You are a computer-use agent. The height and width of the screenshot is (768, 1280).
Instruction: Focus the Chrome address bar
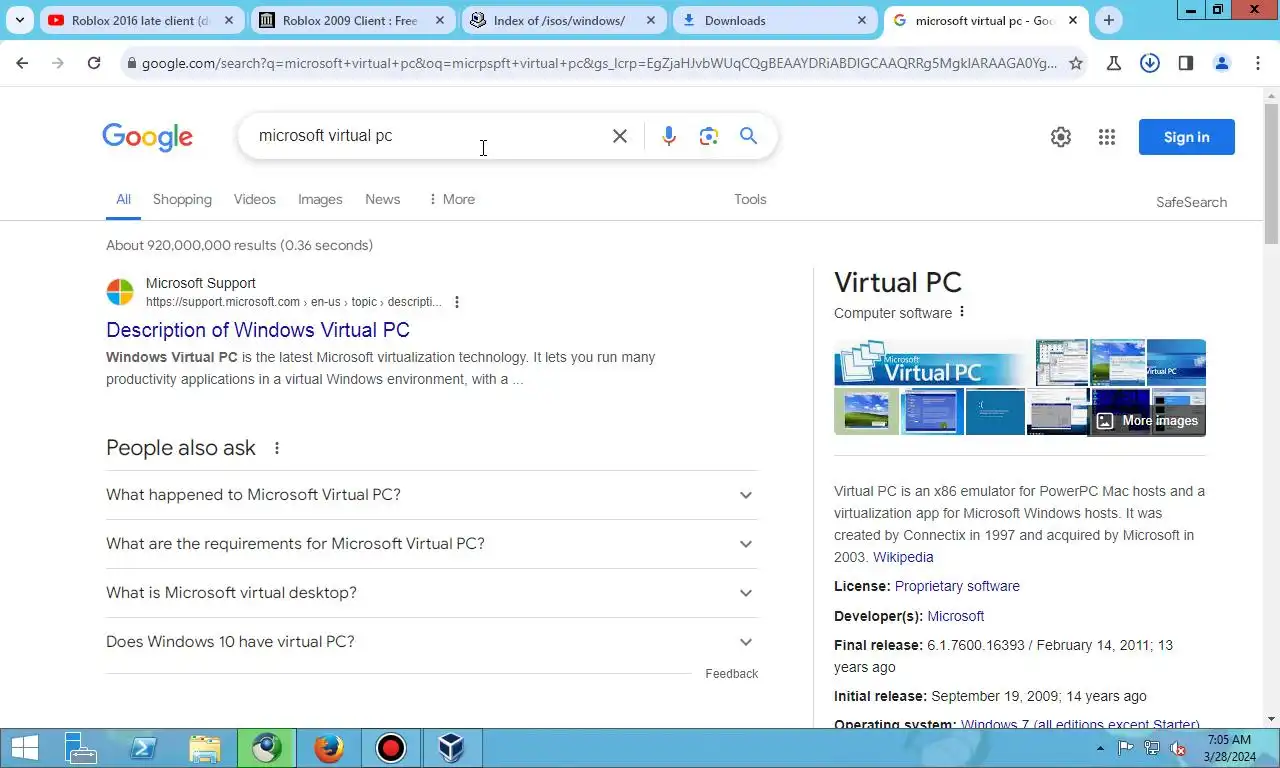tap(598, 63)
